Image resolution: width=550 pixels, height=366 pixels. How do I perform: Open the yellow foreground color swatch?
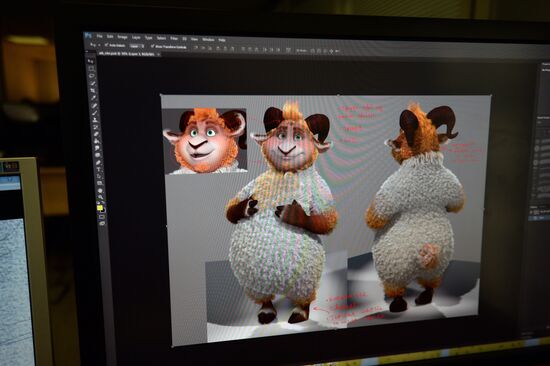coord(100,208)
